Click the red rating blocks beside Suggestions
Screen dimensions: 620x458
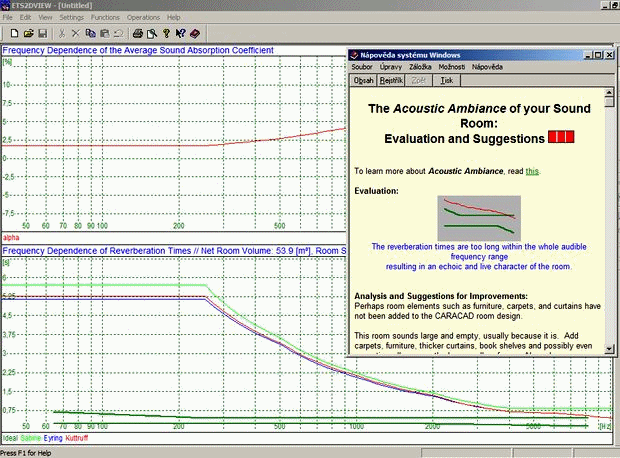tap(561, 137)
